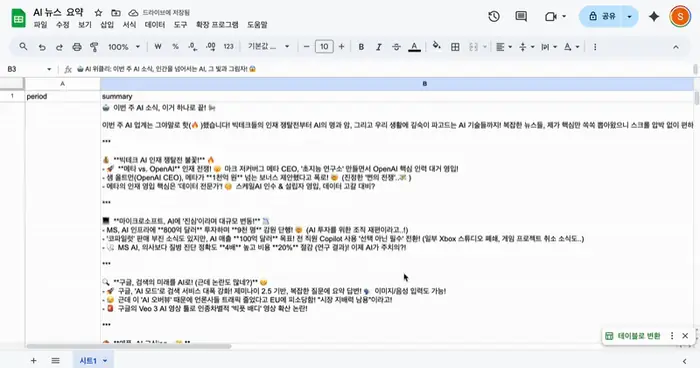This screenshot has height=368, width=700.
Task: Add a new sheet
Action: click(33, 360)
